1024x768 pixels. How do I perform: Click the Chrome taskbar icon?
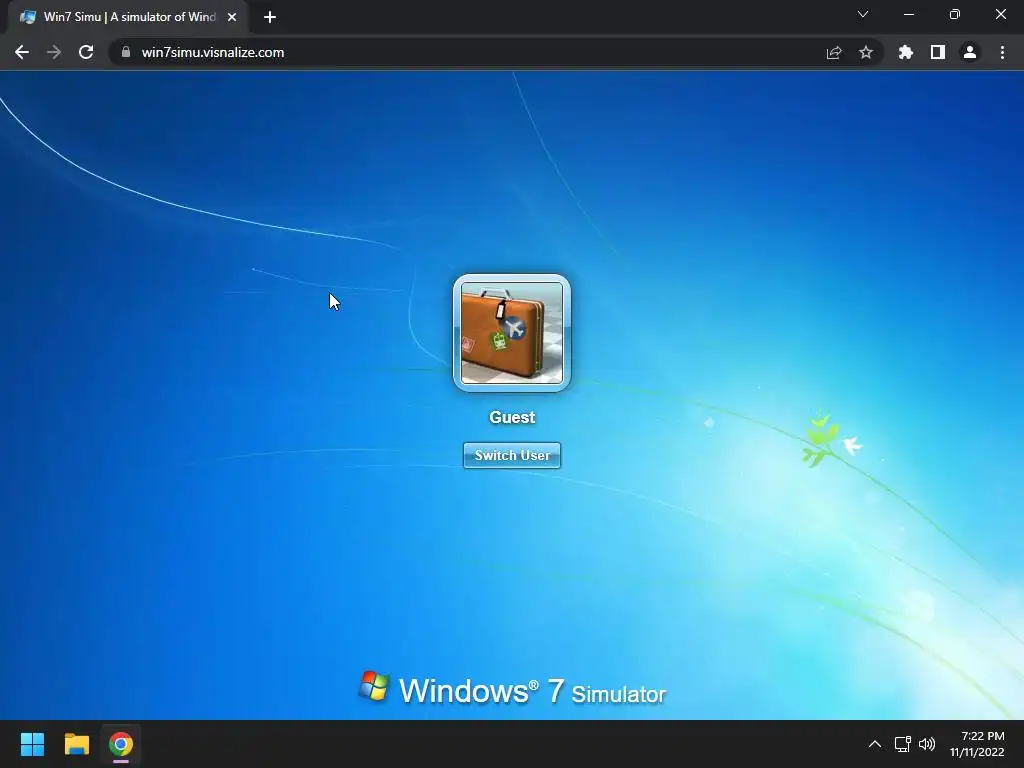click(121, 744)
